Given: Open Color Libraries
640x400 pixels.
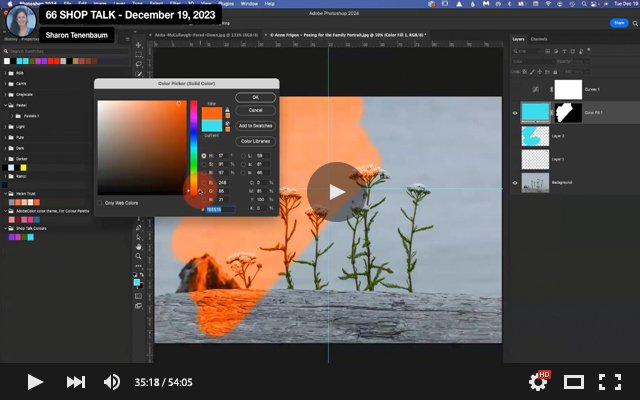Looking at the screenshot, I should [x=256, y=141].
